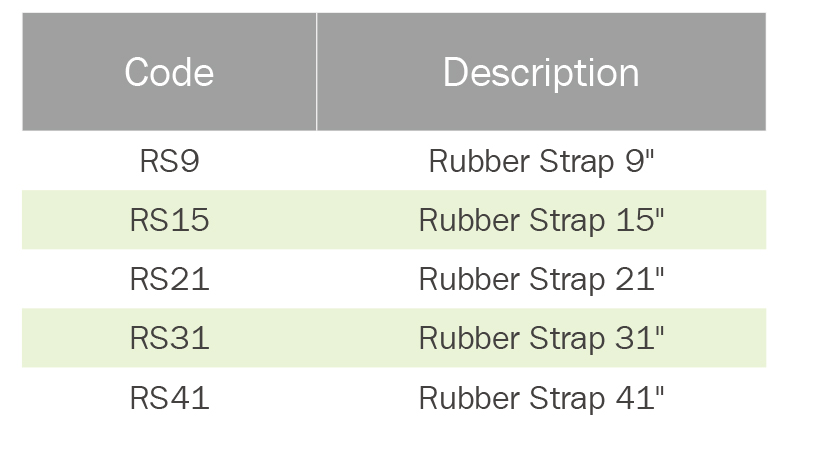Click the Rubber Strap 31" description

point(540,338)
